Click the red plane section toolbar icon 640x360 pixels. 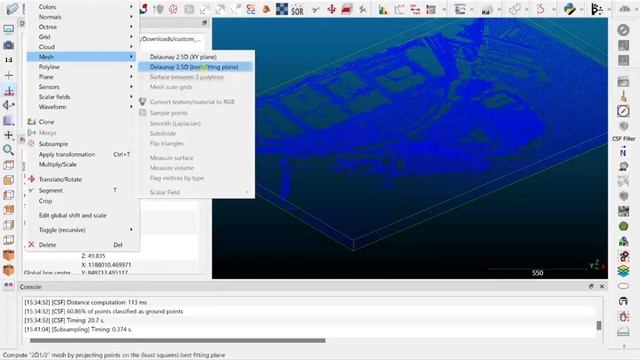(x=347, y=9)
